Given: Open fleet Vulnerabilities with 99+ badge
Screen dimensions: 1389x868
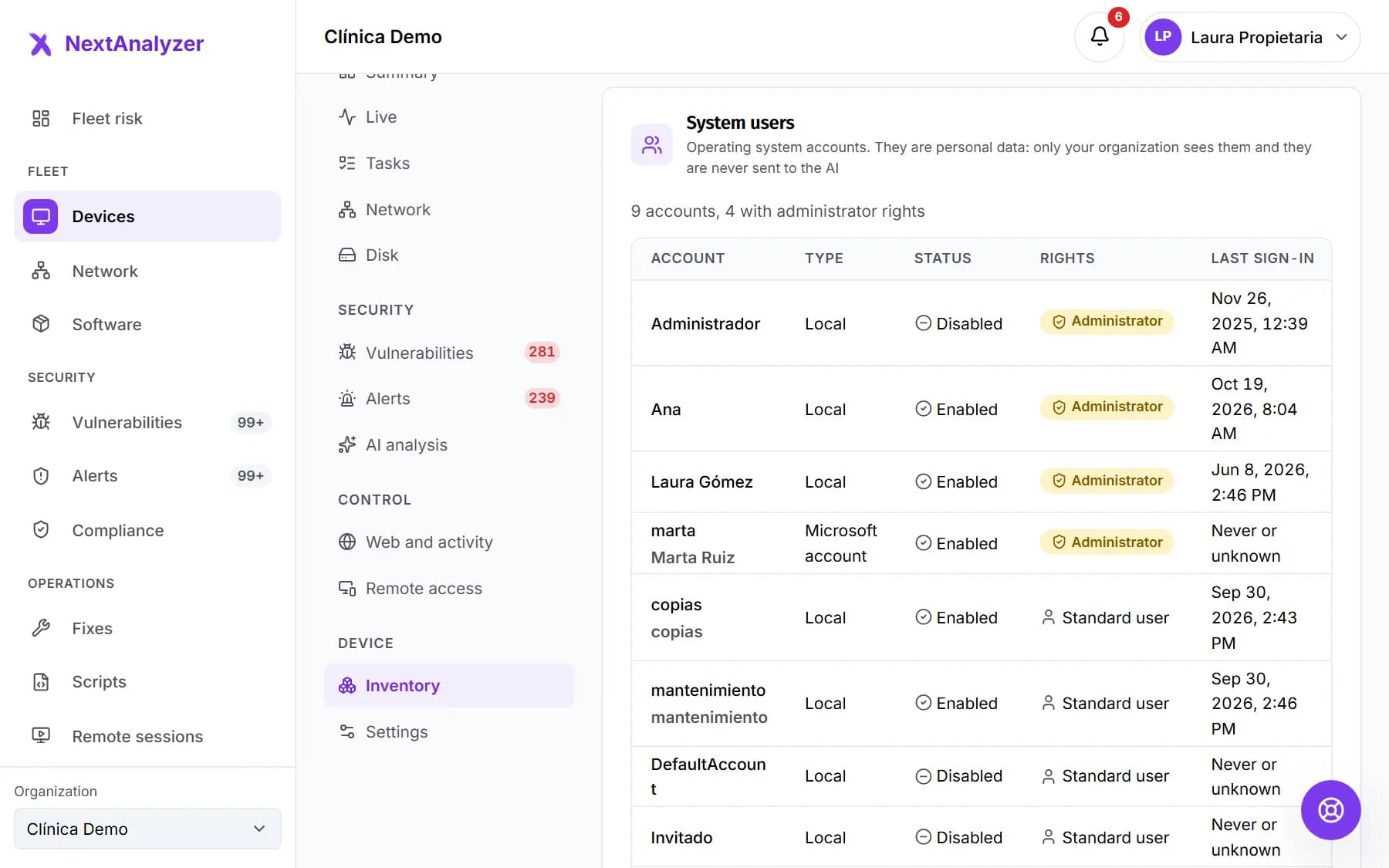Looking at the screenshot, I should pyautogui.click(x=147, y=422).
